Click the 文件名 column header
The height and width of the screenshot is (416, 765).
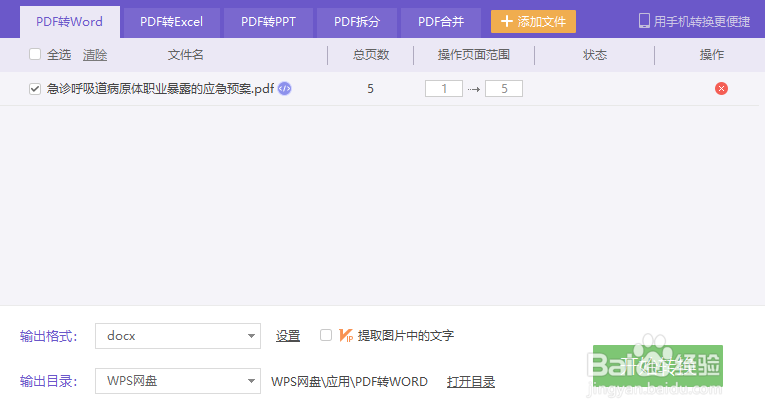185,55
